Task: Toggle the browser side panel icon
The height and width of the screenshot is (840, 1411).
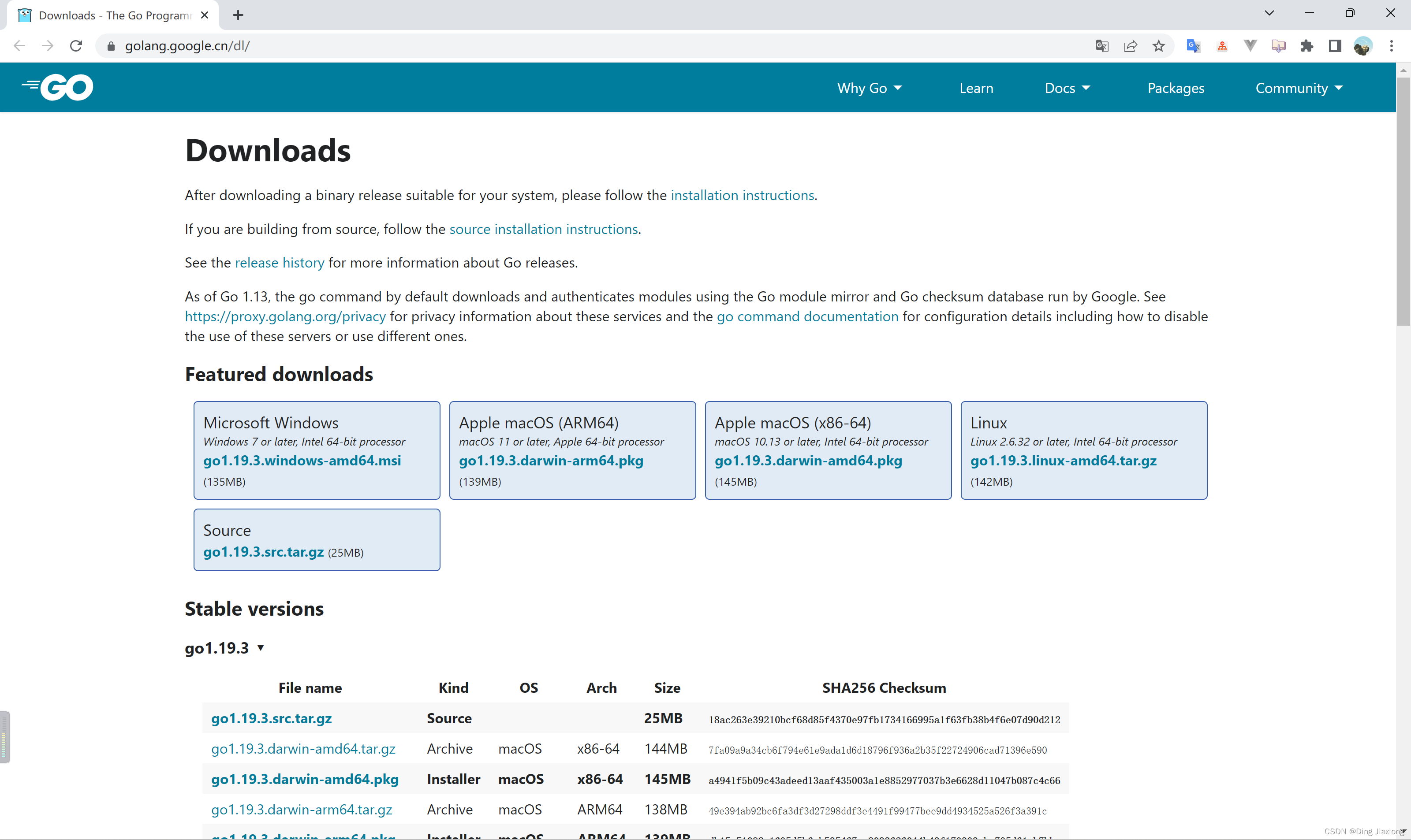Action: point(1335,46)
